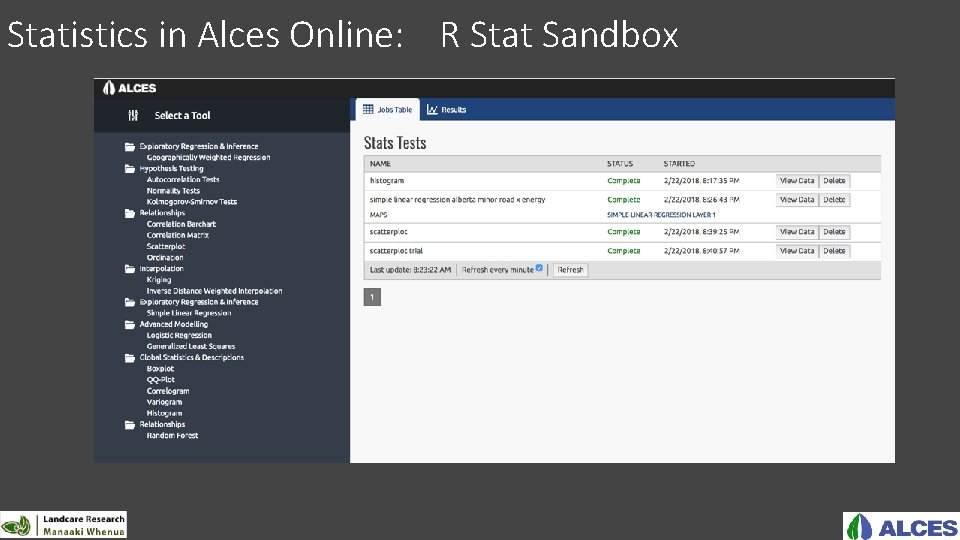Select Normality Tests tool

(173, 191)
